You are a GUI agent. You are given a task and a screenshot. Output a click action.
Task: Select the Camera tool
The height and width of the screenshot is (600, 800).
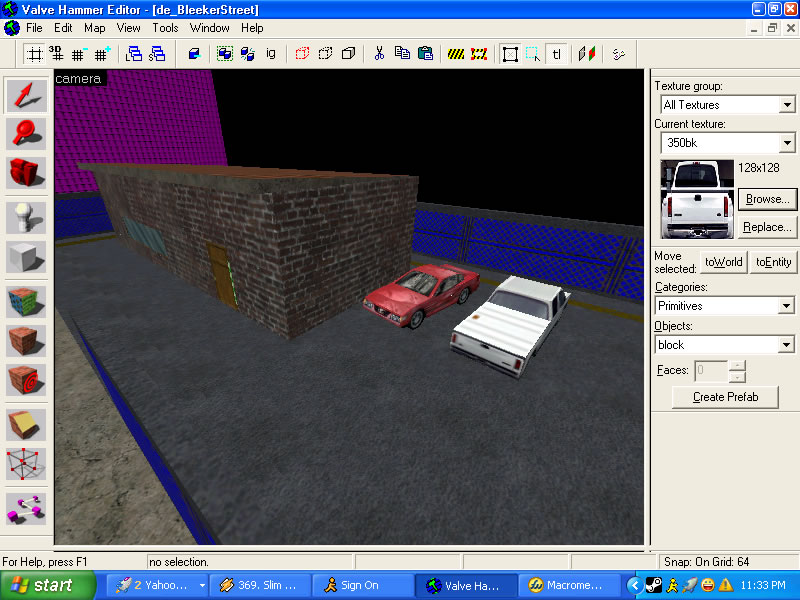click(26, 172)
